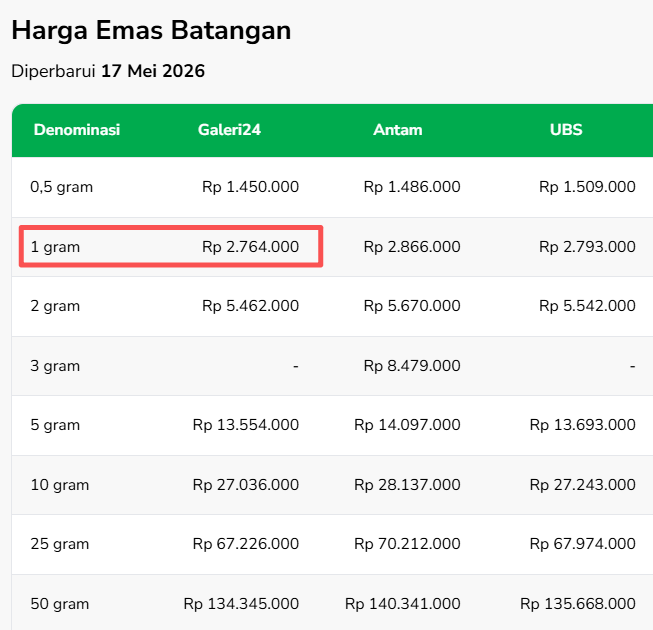Viewport: 653px width, 630px height.
Task: Click Galeri24 price Rp 27.036.000
Action: pyautogui.click(x=246, y=485)
